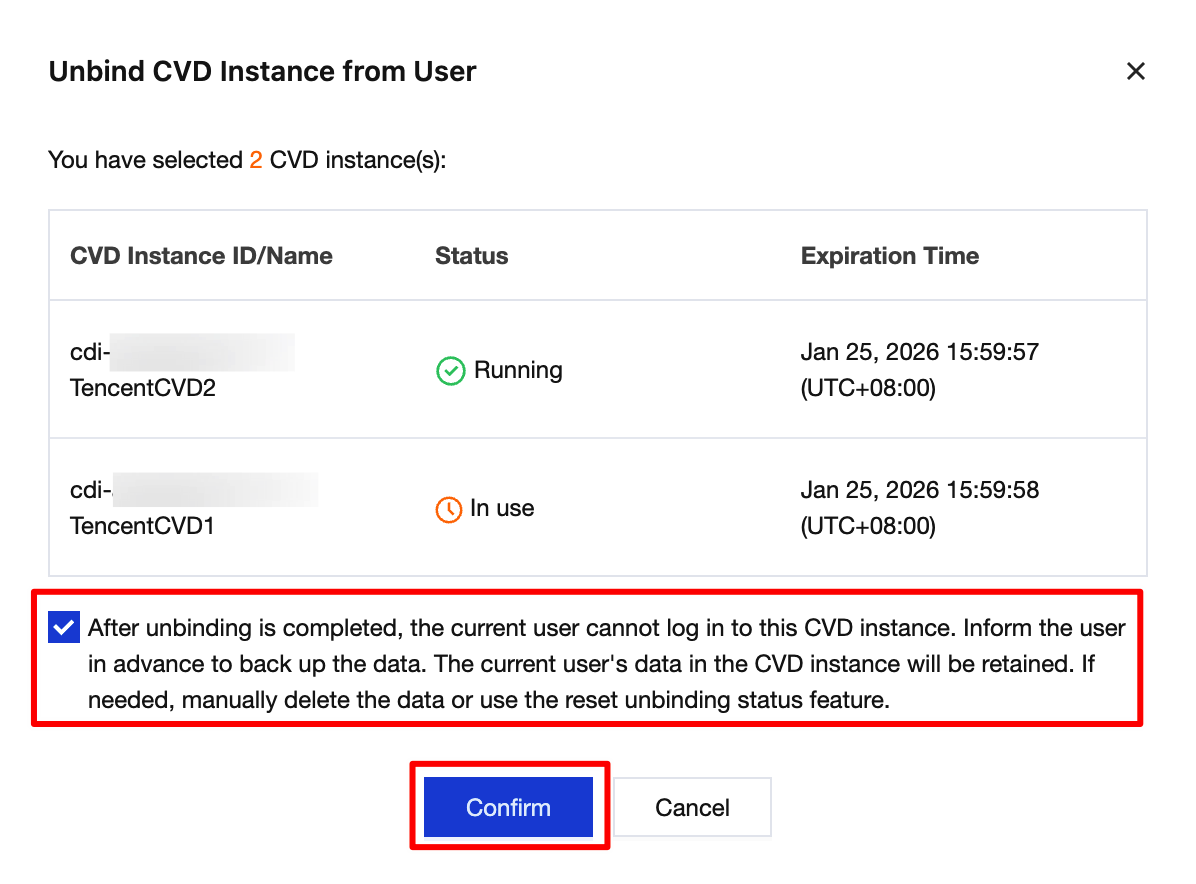Viewport: 1196px width, 884px height.
Task: Click the dialog title Unbind CVD Instance from User
Action: [262, 72]
